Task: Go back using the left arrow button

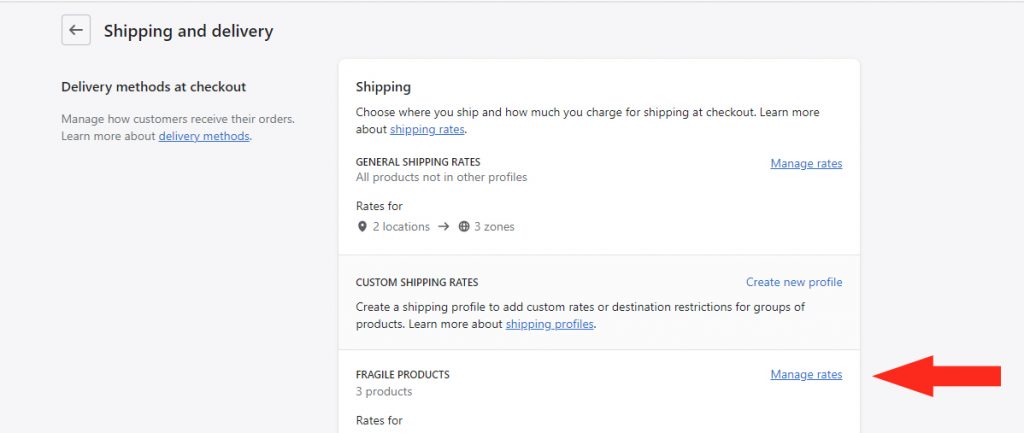Action: [x=76, y=30]
